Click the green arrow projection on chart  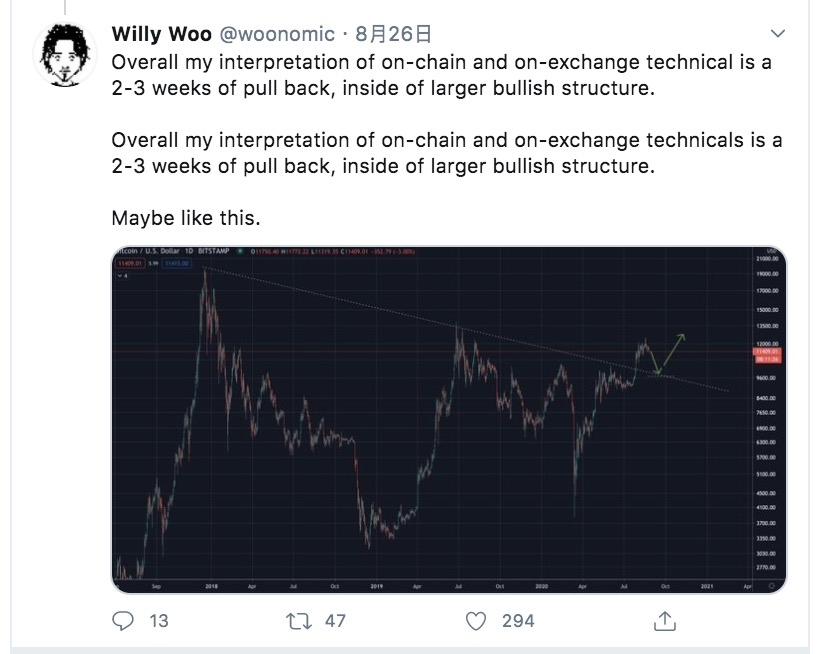(x=671, y=350)
